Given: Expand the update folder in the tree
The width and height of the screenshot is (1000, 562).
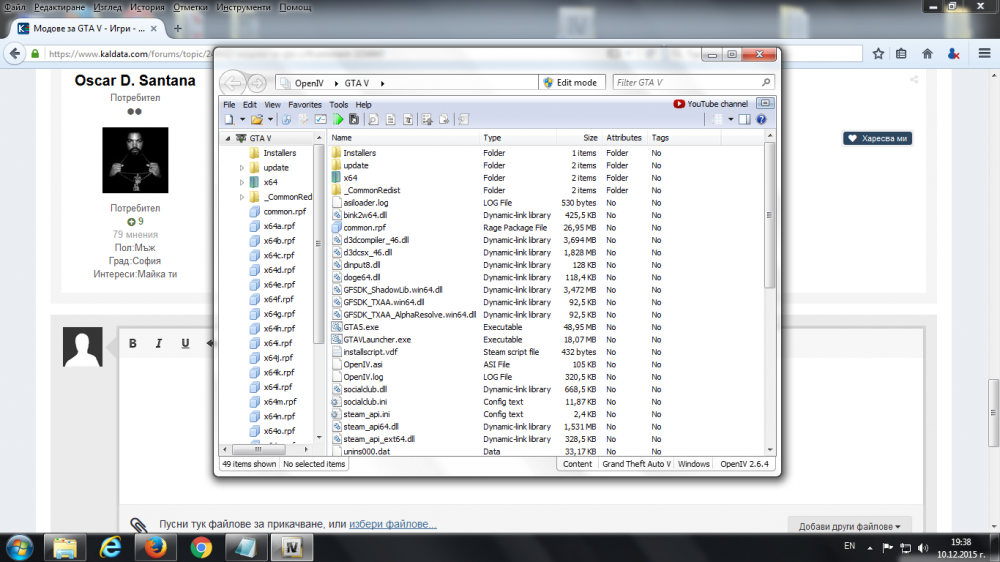Looking at the screenshot, I should 242,168.
